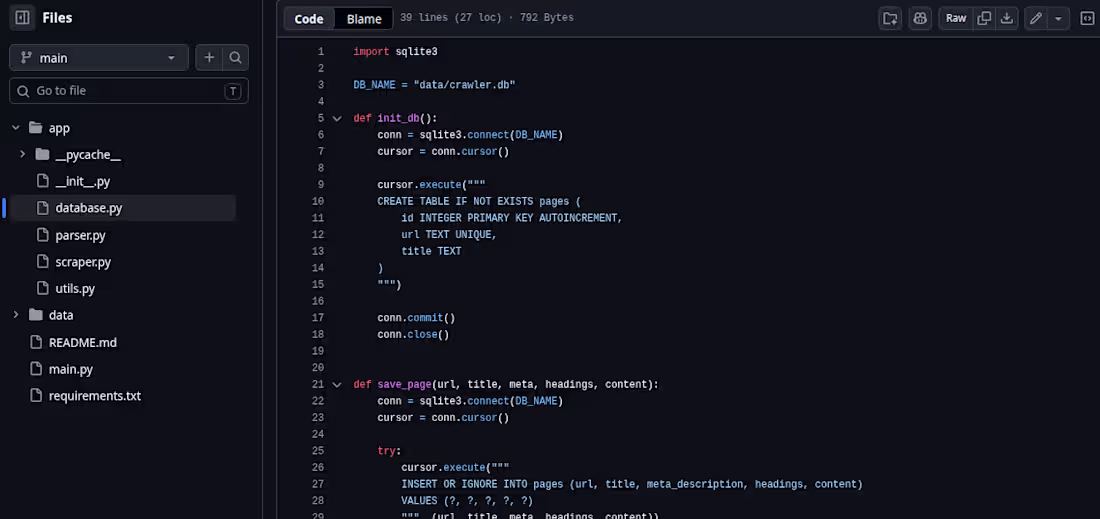Click line number 3
The image size is (1100, 519).
click(x=321, y=85)
